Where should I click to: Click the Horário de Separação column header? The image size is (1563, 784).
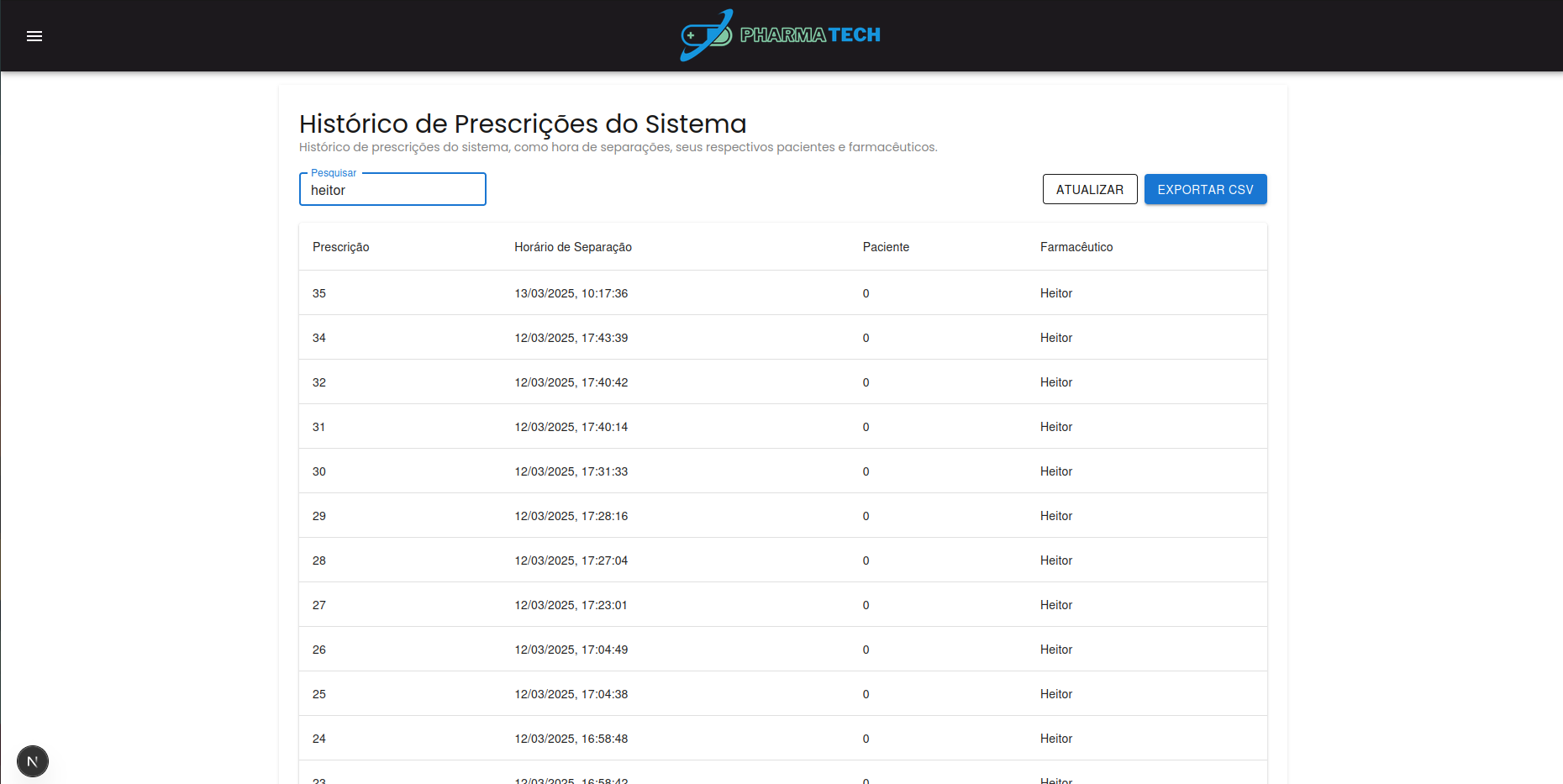pos(573,247)
